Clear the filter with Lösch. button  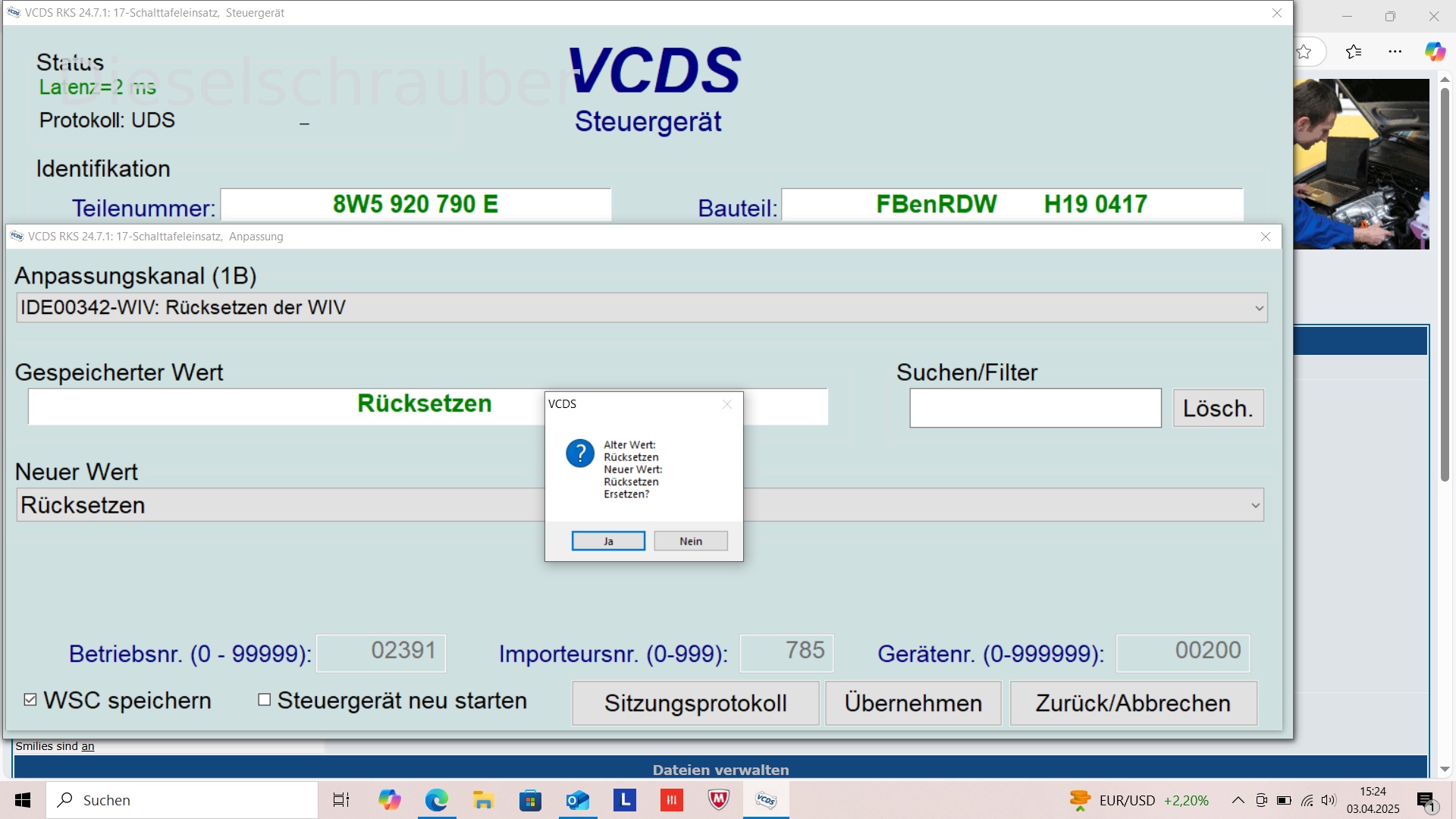tap(1218, 408)
